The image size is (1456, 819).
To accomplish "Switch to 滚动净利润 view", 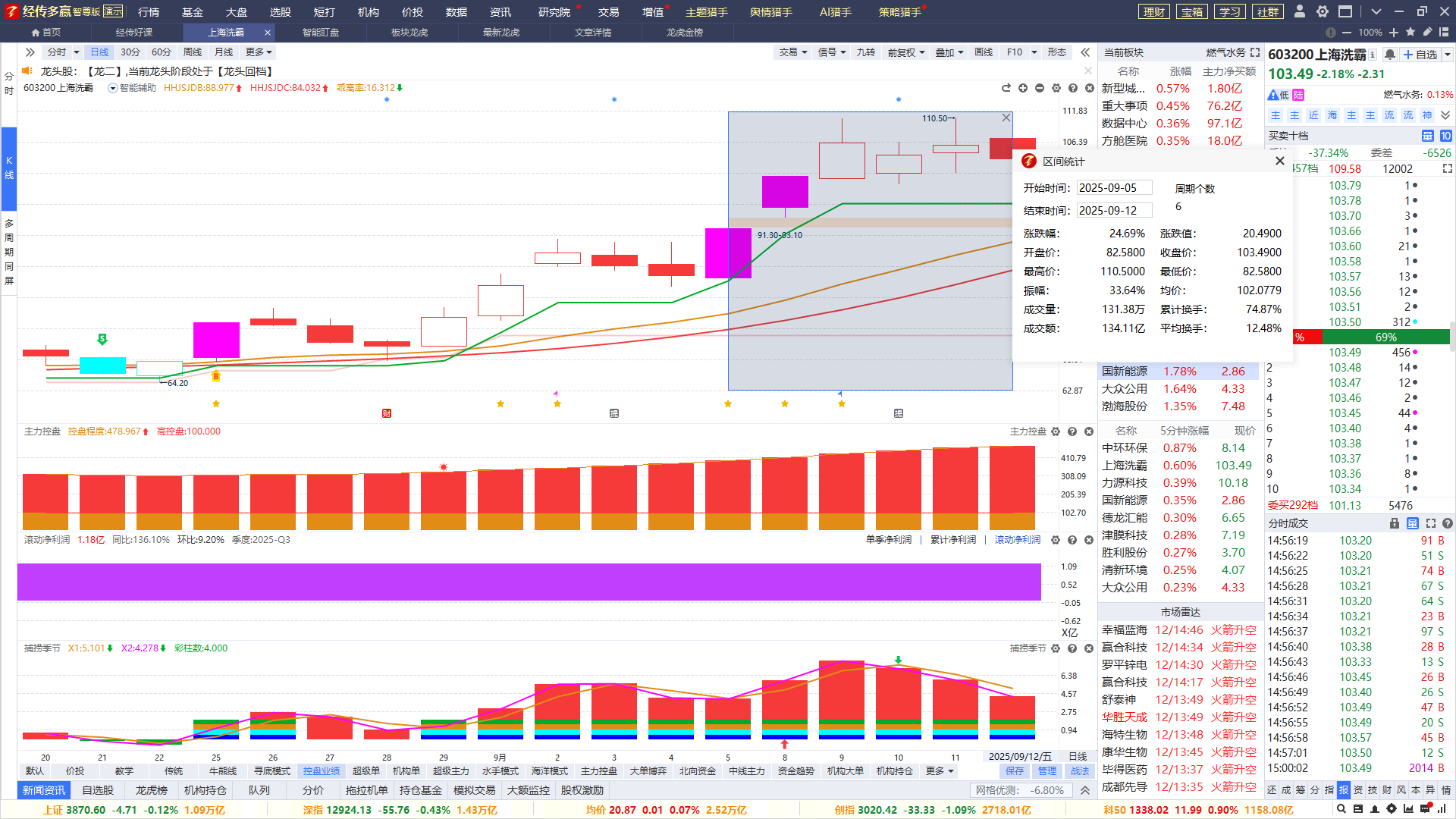I will [x=1017, y=540].
